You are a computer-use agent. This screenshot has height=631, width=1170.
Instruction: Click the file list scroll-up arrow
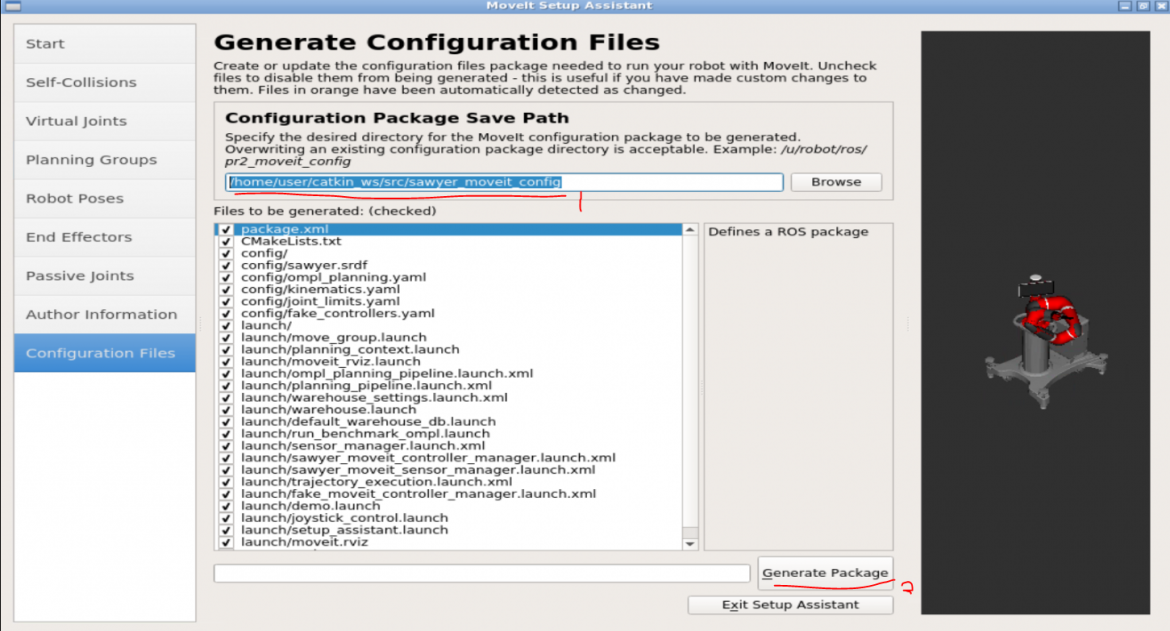click(690, 230)
